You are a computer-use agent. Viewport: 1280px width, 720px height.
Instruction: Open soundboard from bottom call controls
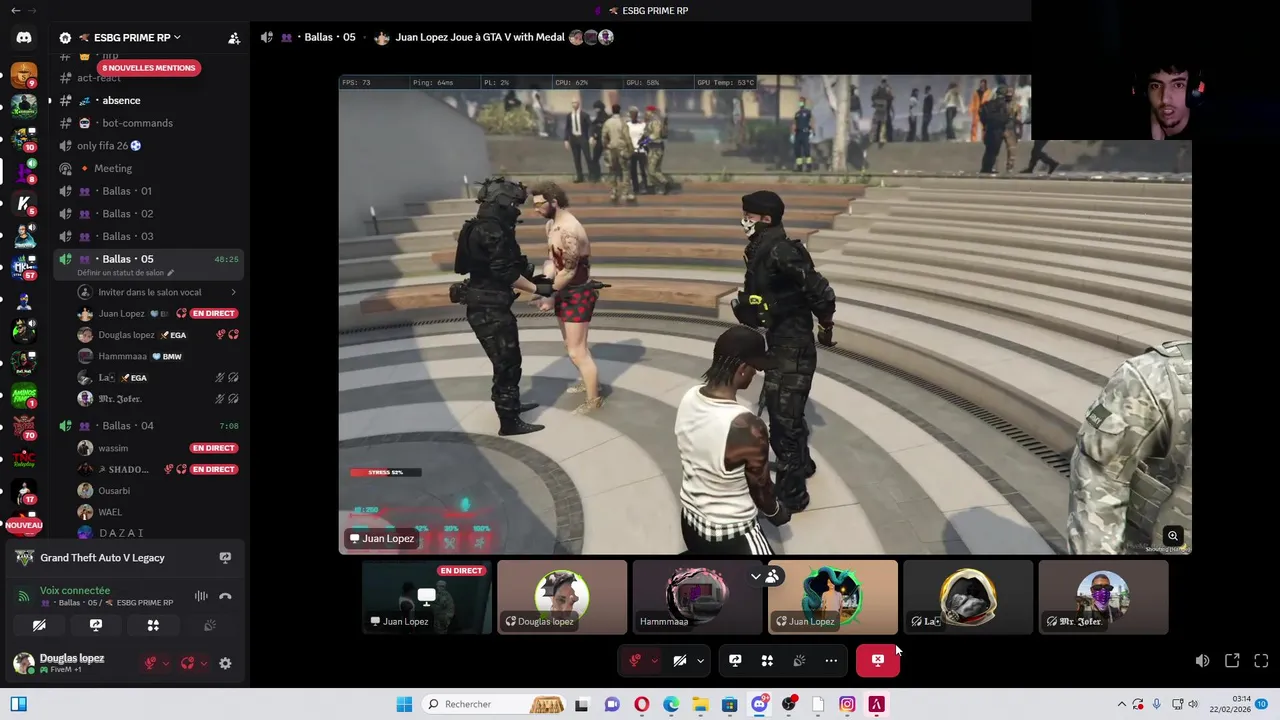click(x=799, y=660)
